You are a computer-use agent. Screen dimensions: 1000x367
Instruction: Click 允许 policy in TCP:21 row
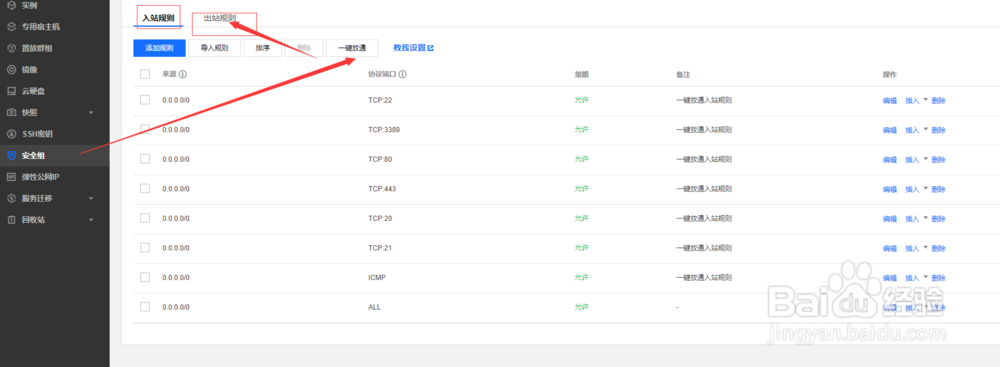click(x=581, y=248)
